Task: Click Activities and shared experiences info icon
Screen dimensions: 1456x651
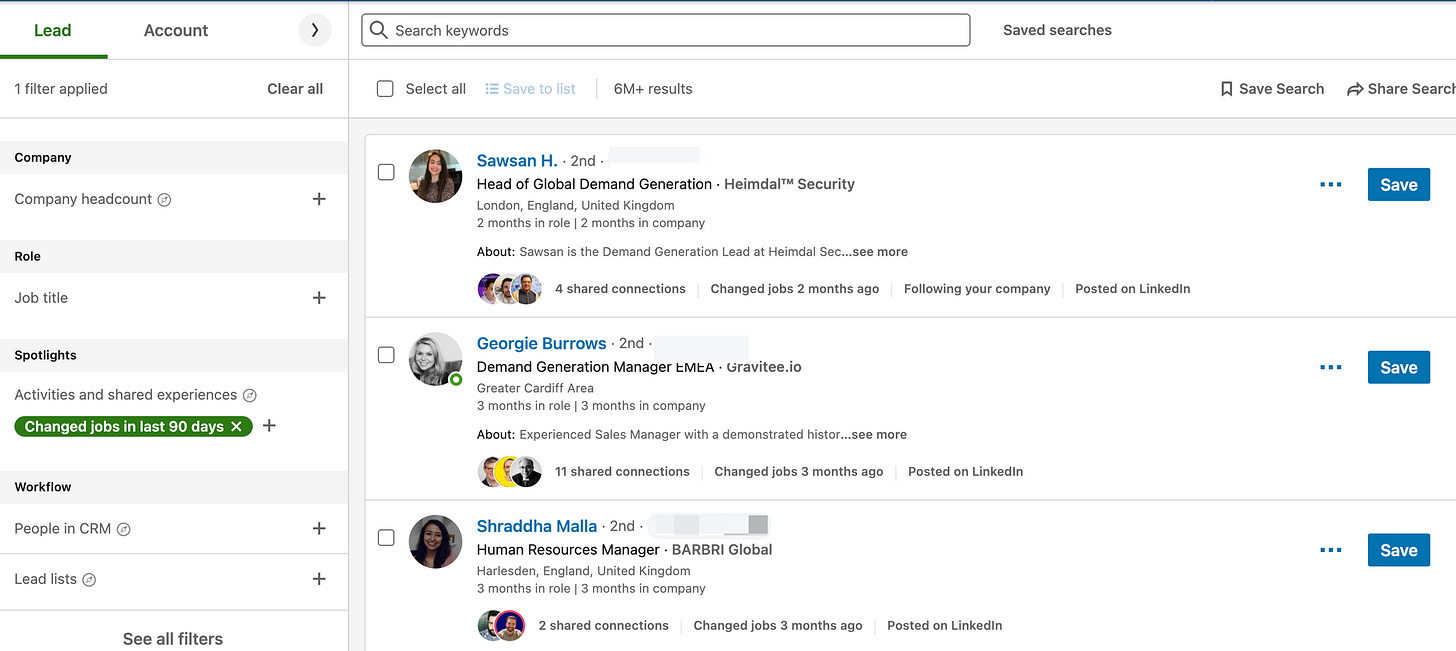Action: tap(250, 395)
